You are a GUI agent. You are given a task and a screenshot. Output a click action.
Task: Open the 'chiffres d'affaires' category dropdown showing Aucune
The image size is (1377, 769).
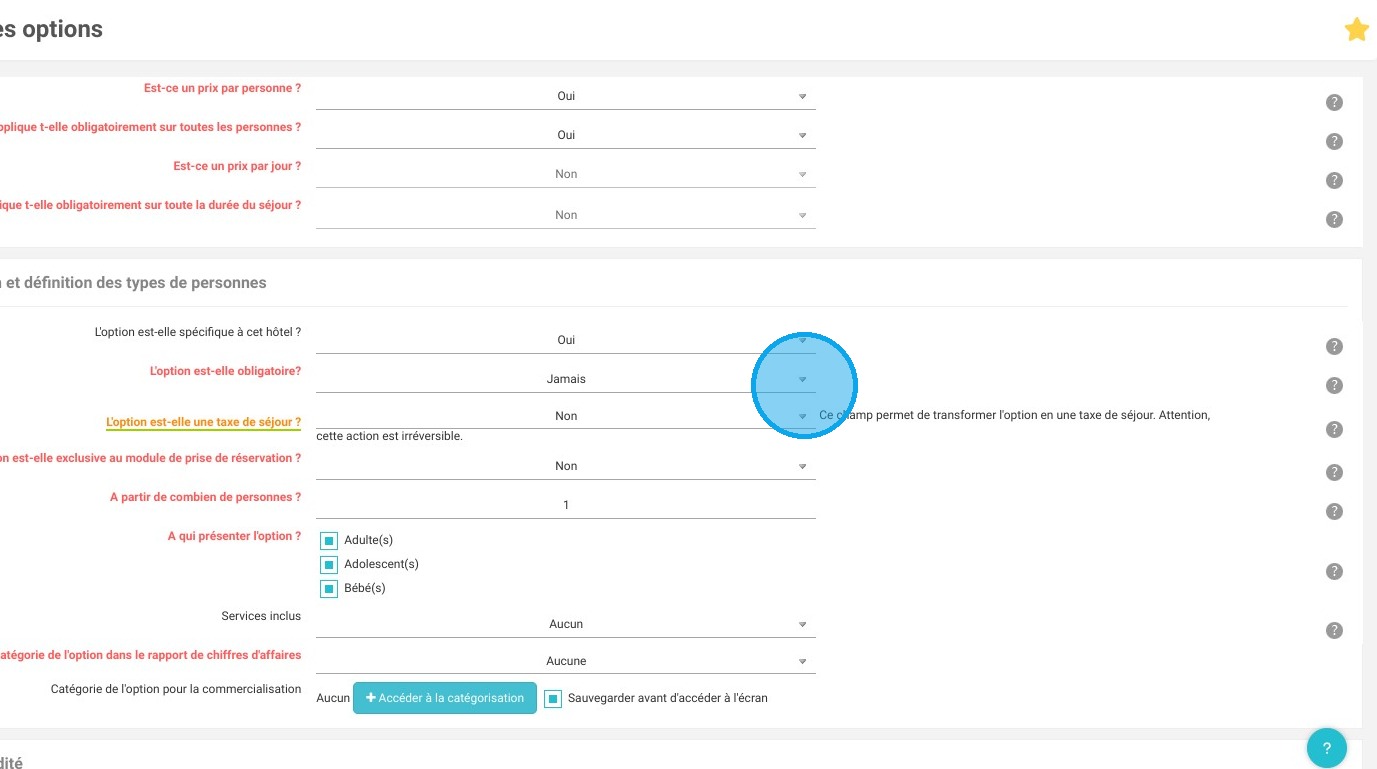(566, 661)
